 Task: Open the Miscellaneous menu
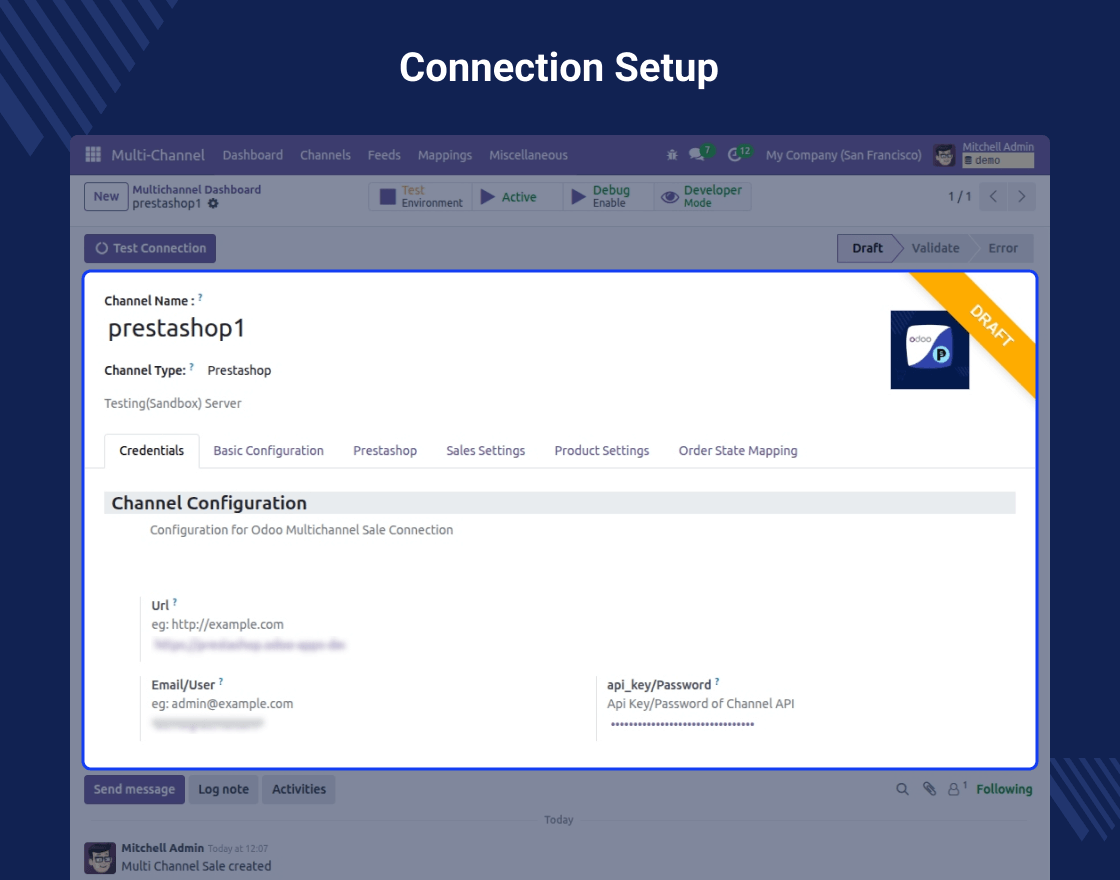pyautogui.click(x=529, y=155)
